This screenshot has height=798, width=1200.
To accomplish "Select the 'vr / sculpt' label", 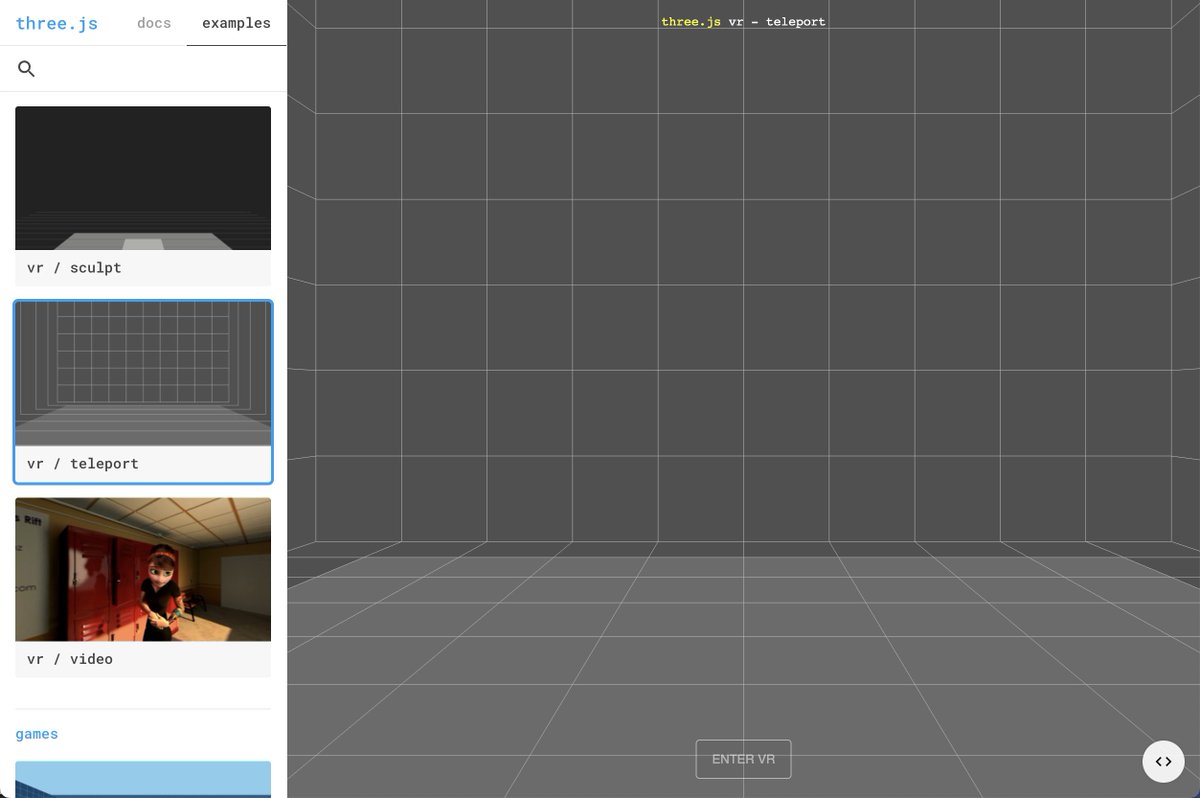I will click(74, 268).
